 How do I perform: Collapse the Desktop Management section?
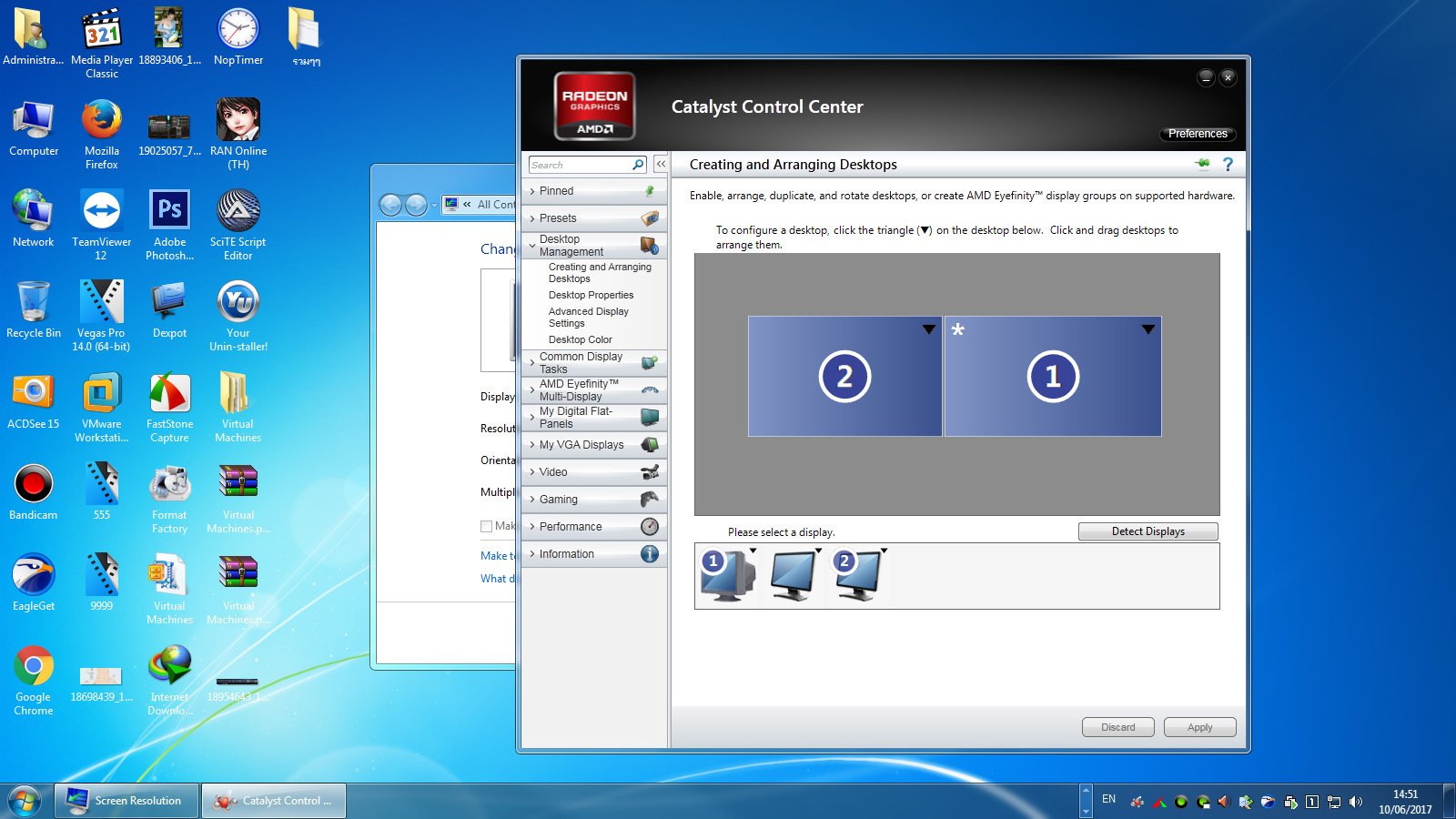pos(571,246)
